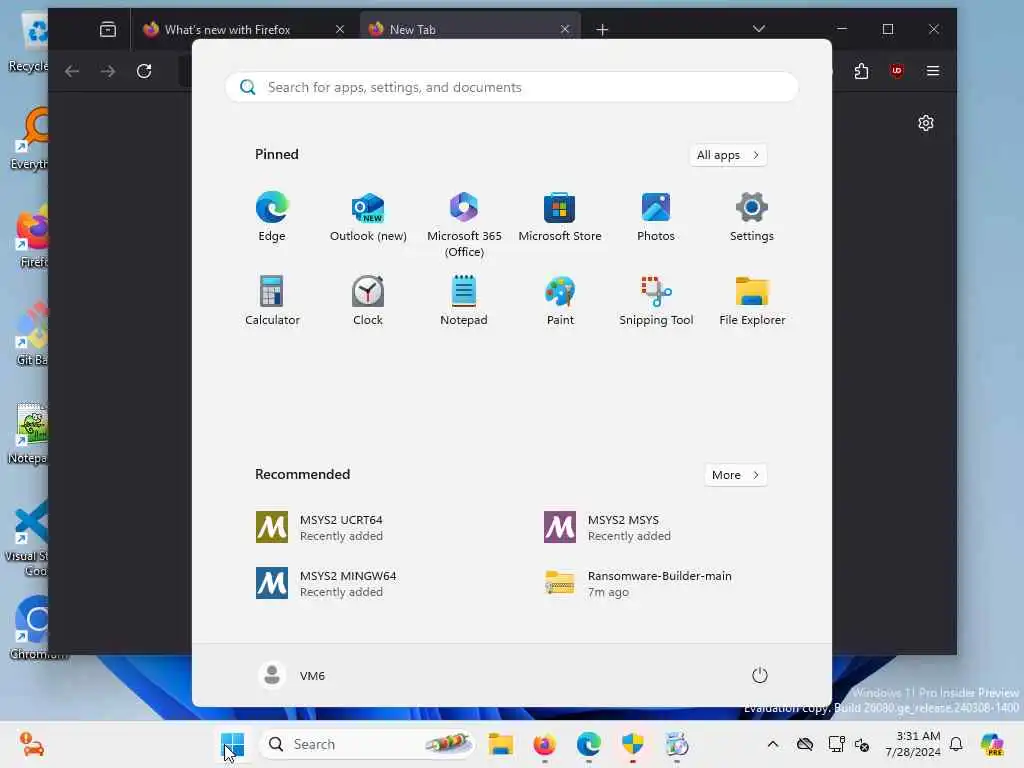The width and height of the screenshot is (1024, 768).
Task: Open Microsoft Store pinned app
Action: pyautogui.click(x=560, y=217)
